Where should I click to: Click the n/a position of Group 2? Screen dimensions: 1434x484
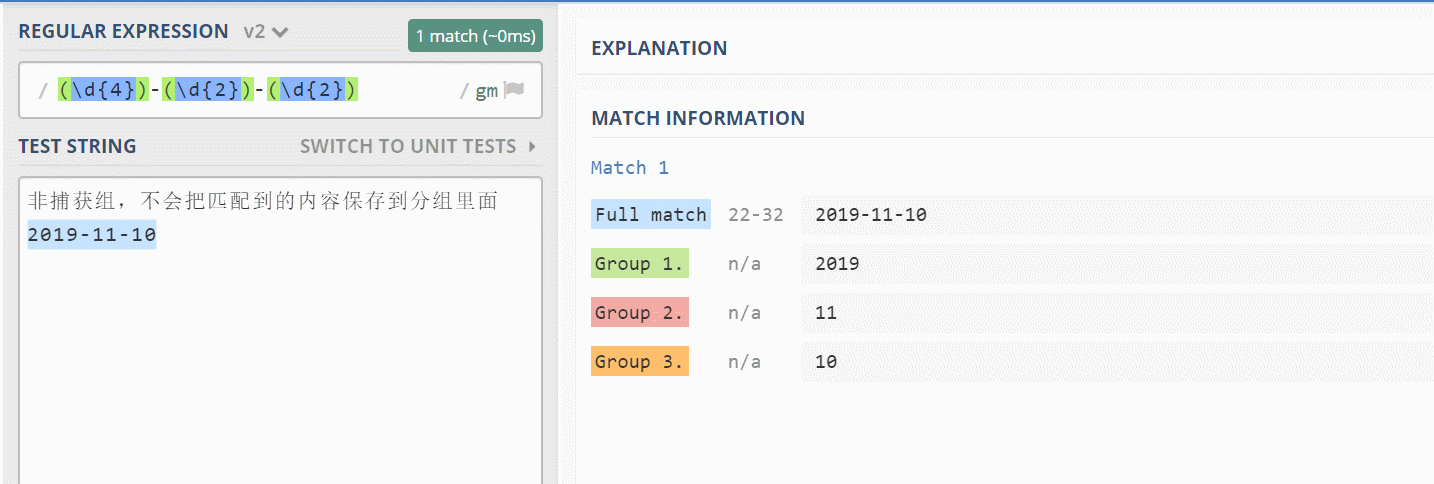744,313
